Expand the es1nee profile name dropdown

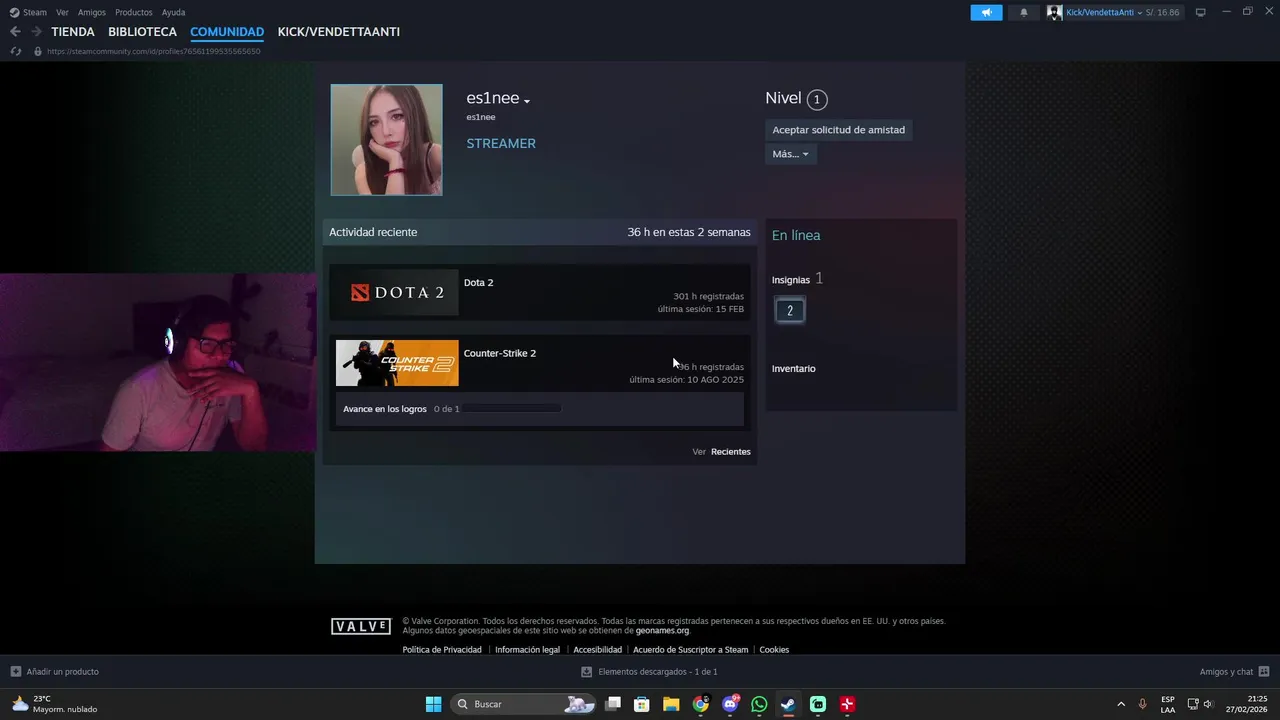point(527,100)
